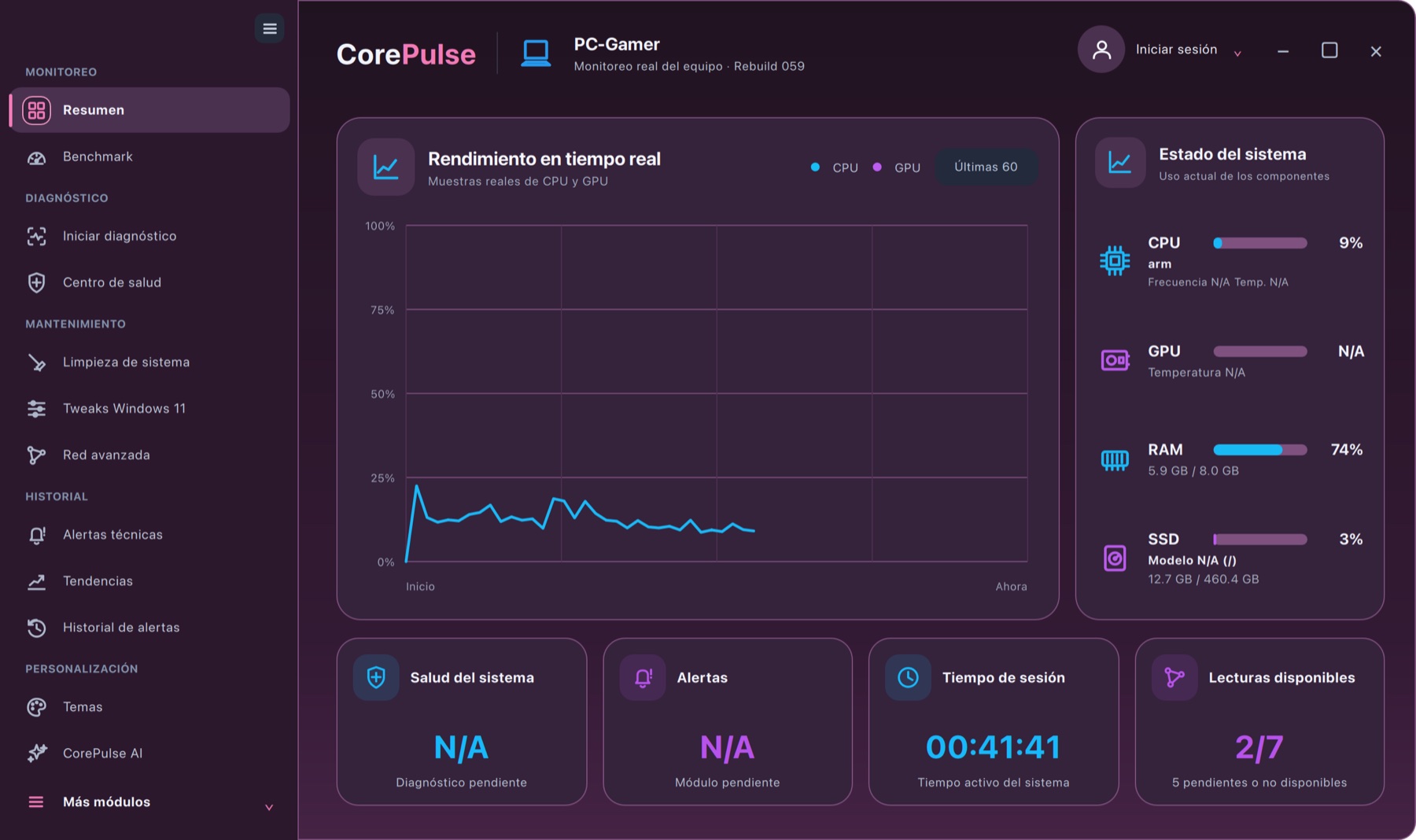Toggle the CPU series in chart legend
1416x840 pixels.
click(x=835, y=168)
